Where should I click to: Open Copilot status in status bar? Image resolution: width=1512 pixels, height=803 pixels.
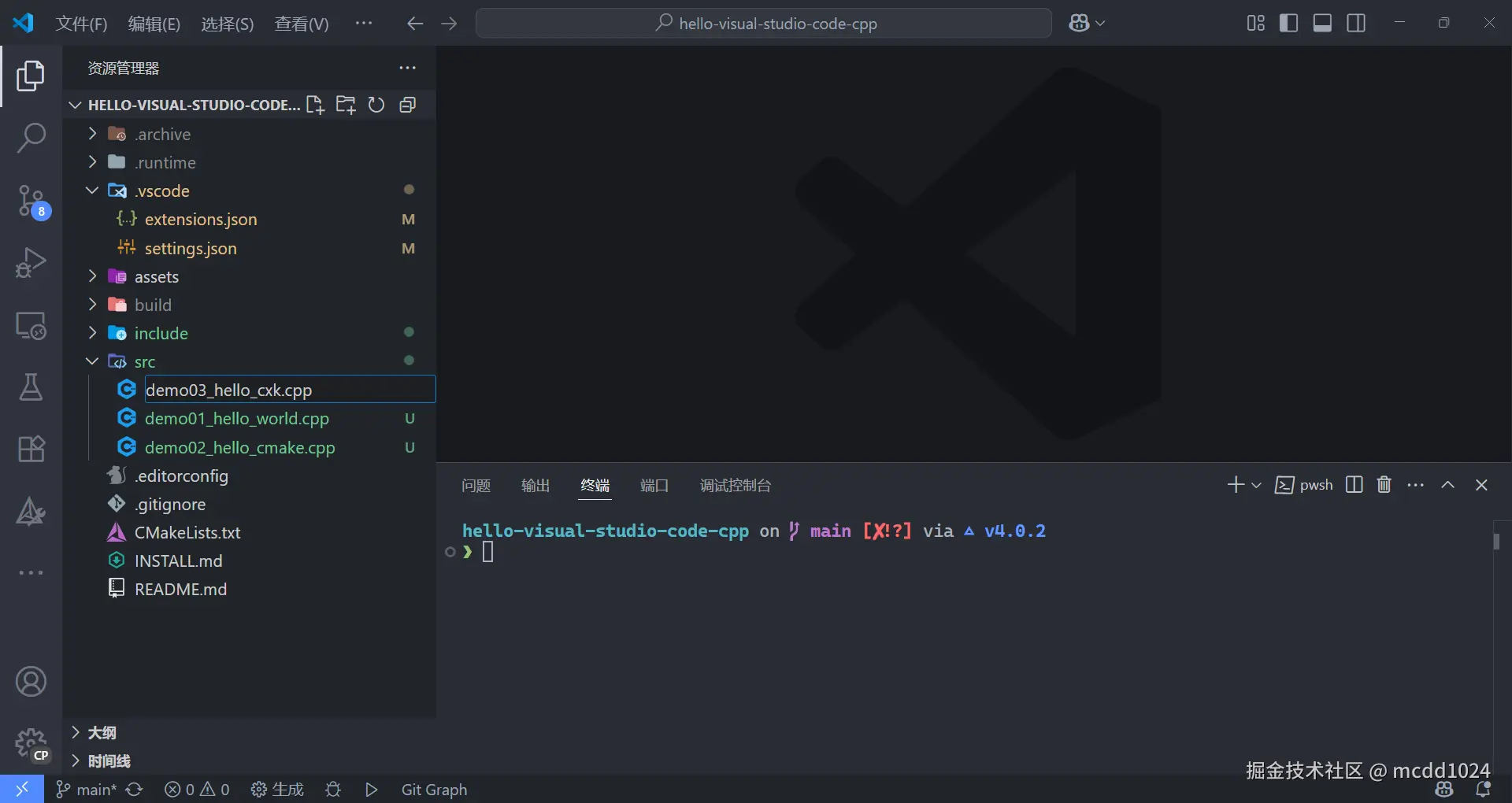pyautogui.click(x=1444, y=789)
